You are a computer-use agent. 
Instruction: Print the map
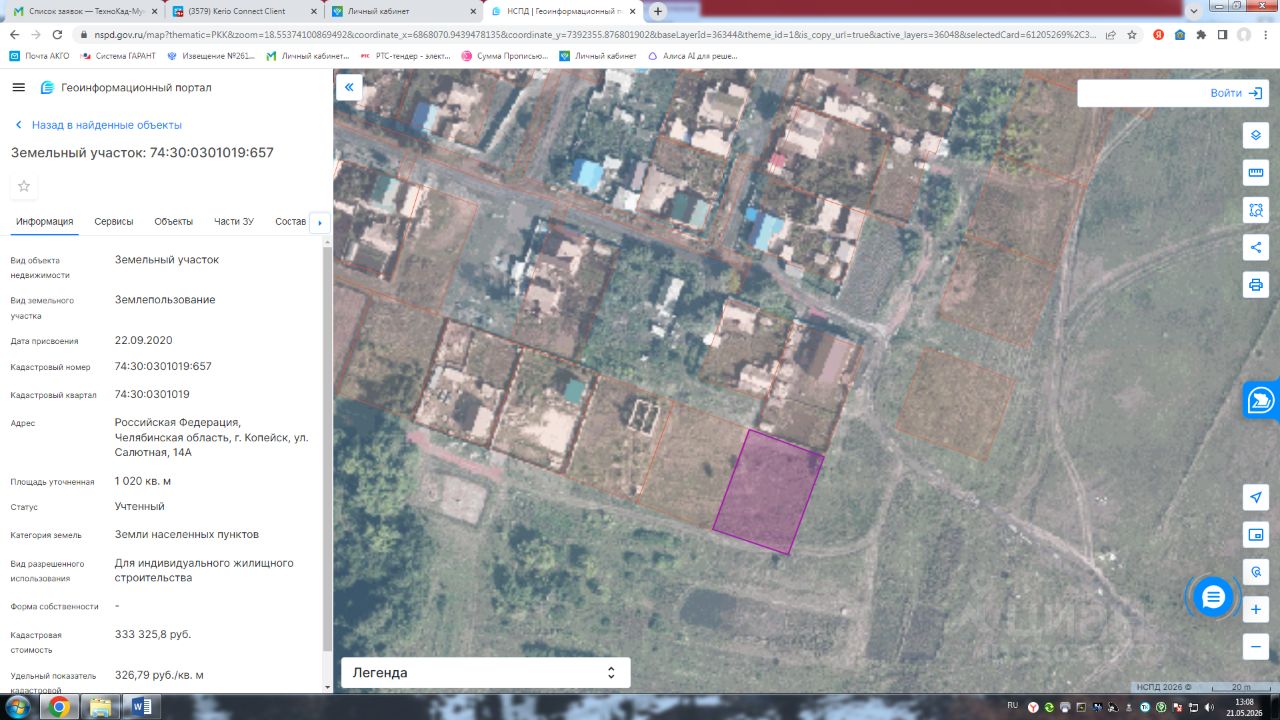(1256, 285)
